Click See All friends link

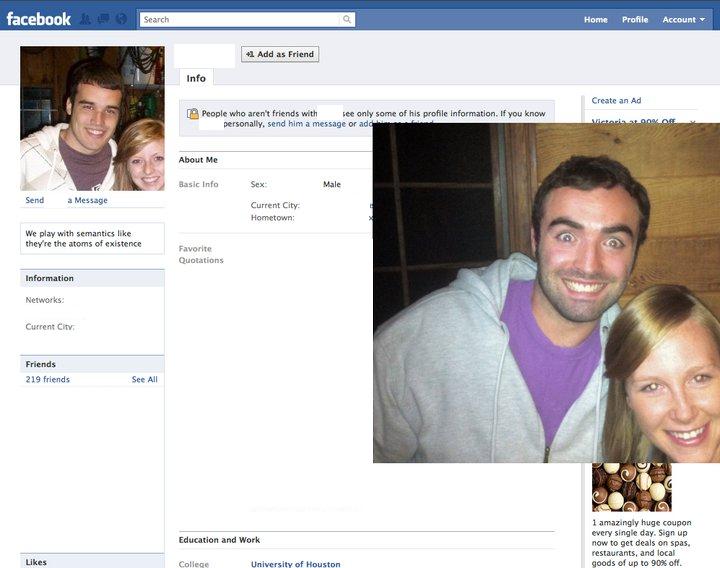(144, 380)
